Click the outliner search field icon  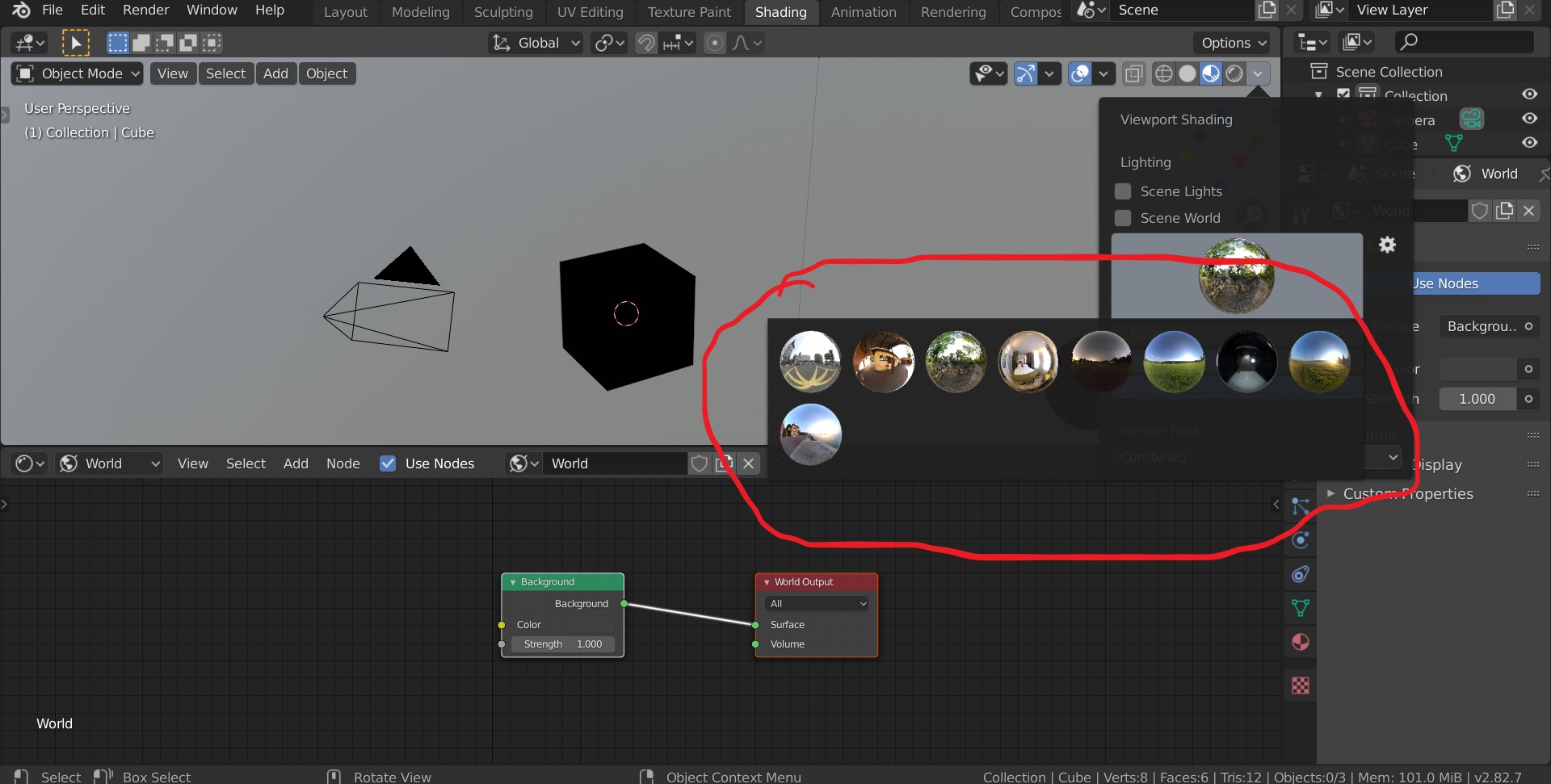tap(1409, 41)
